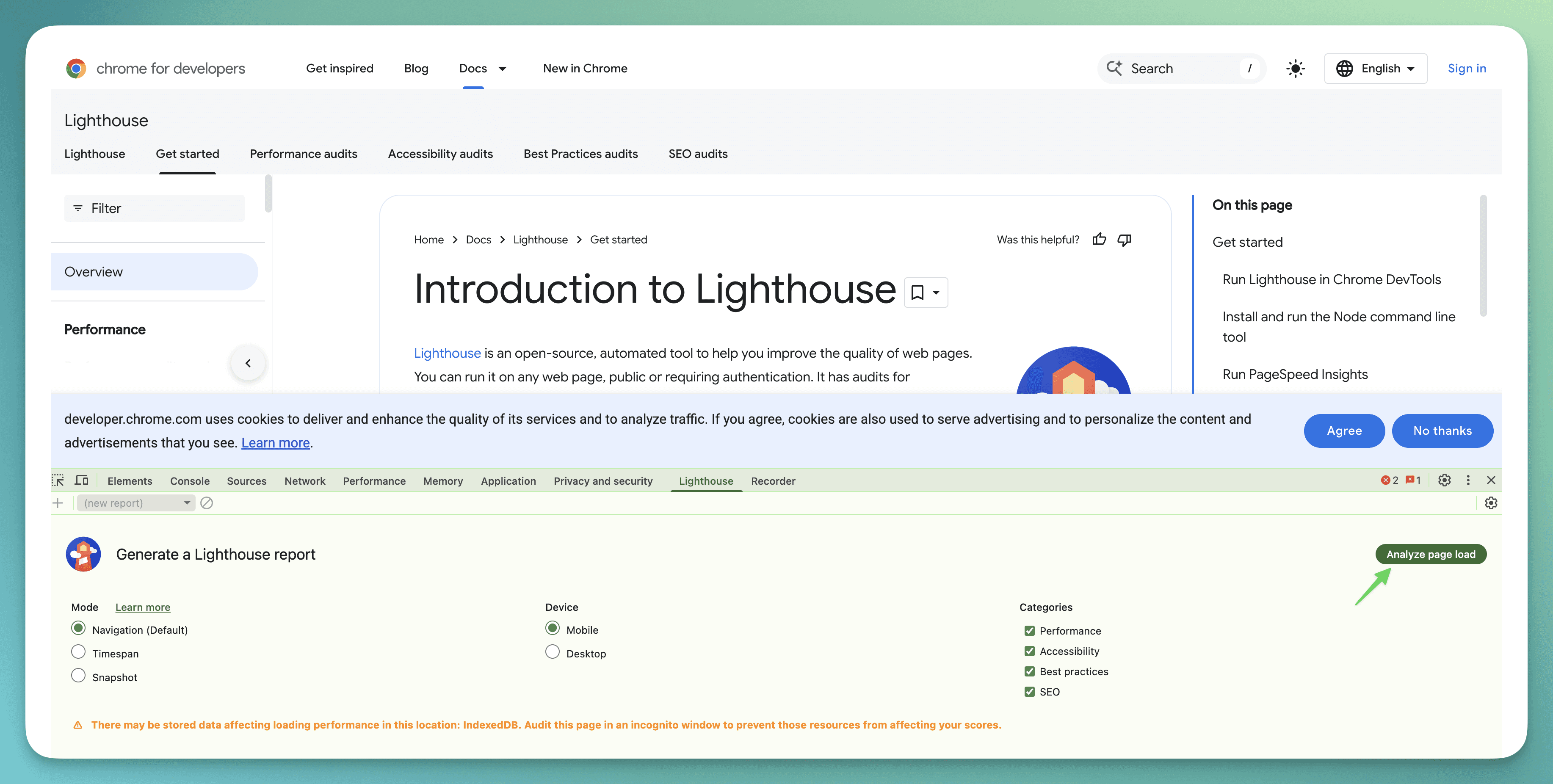Dismiss cookies with No thanks button
Viewport: 1553px width, 784px height.
tap(1442, 430)
